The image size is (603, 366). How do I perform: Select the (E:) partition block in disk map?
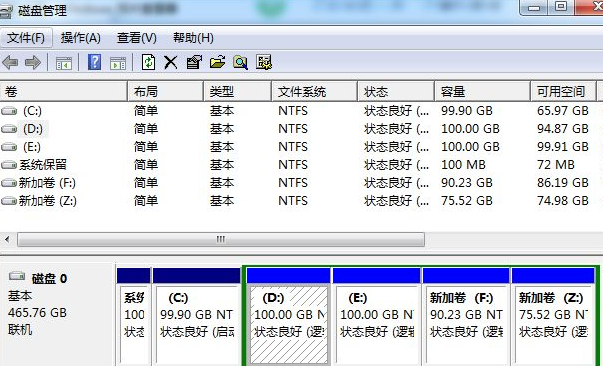(376, 316)
